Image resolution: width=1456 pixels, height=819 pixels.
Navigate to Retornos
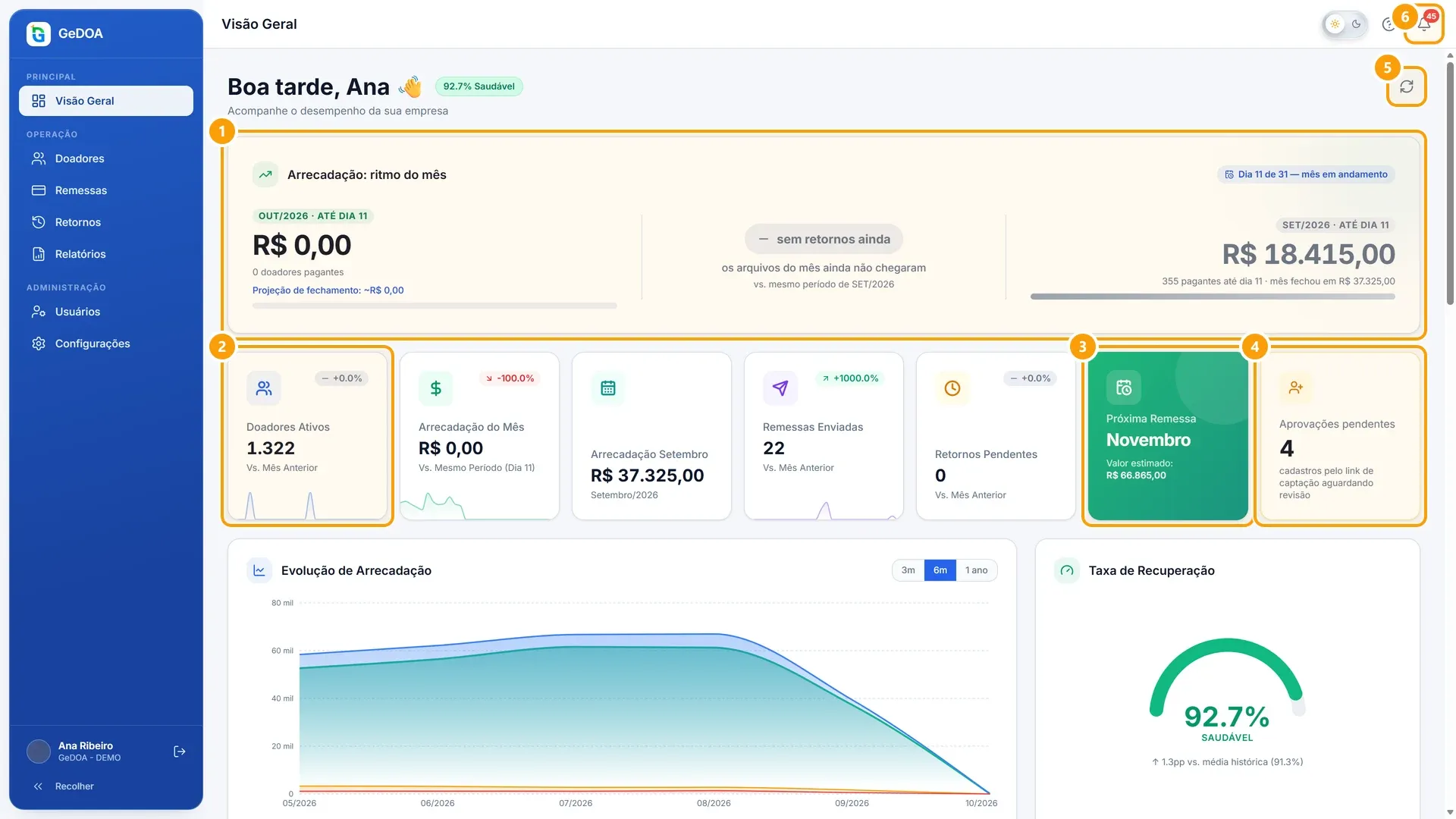point(106,222)
